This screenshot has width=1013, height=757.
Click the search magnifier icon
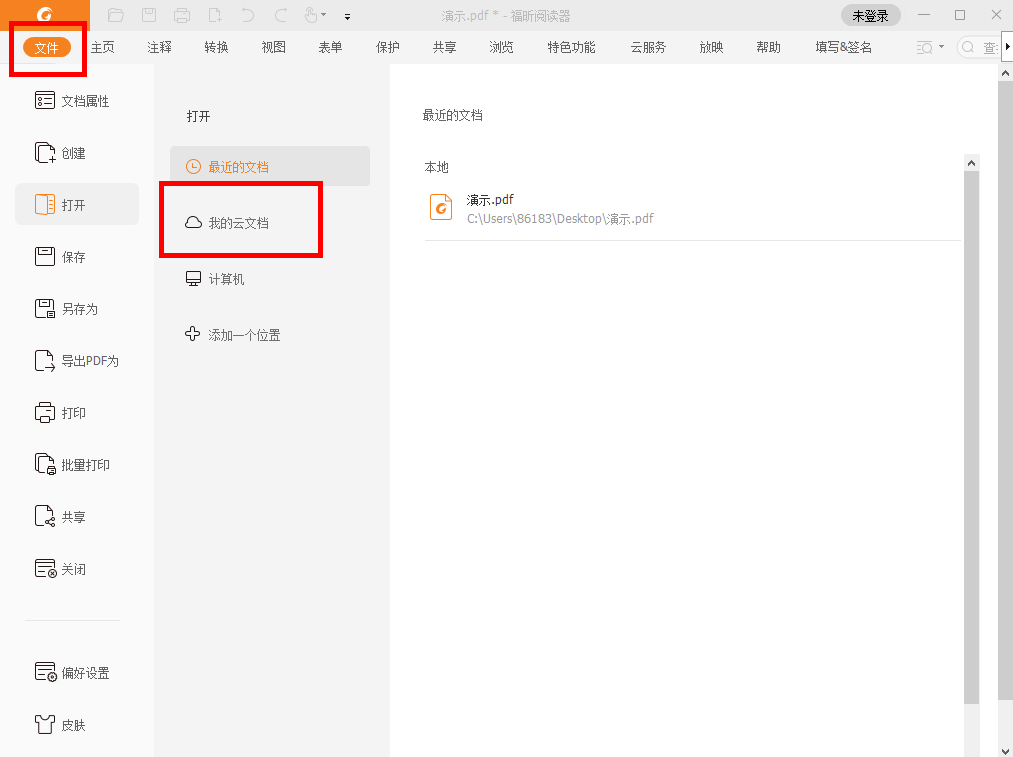pyautogui.click(x=969, y=47)
